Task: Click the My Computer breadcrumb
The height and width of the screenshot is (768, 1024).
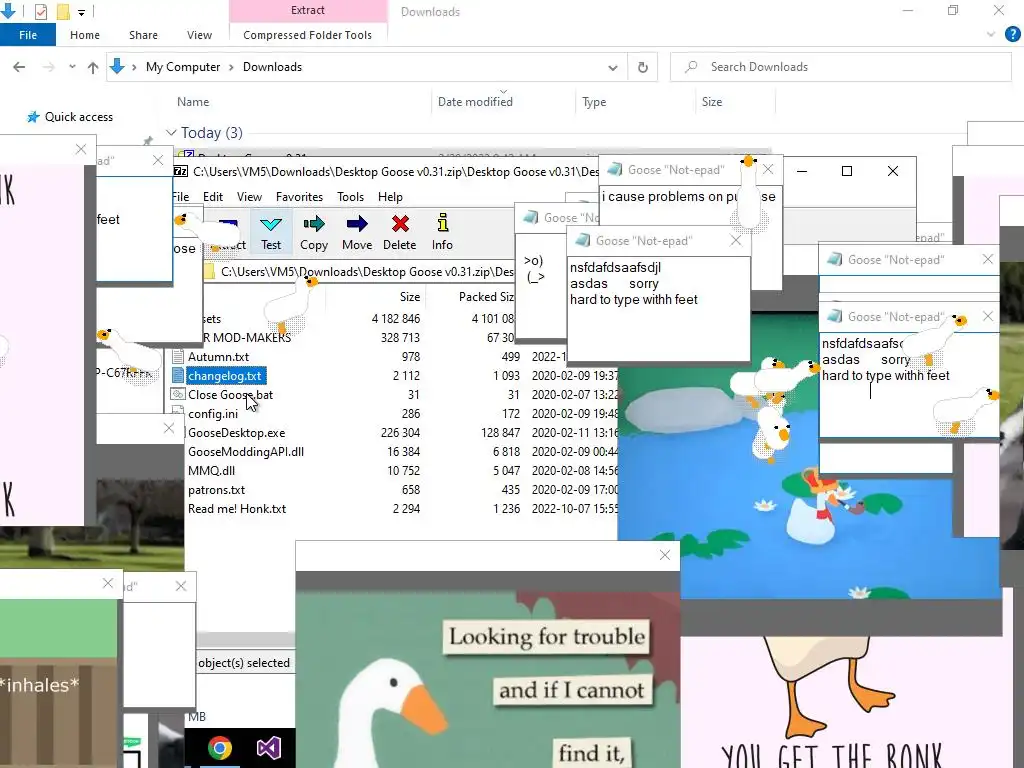Action: (183, 67)
